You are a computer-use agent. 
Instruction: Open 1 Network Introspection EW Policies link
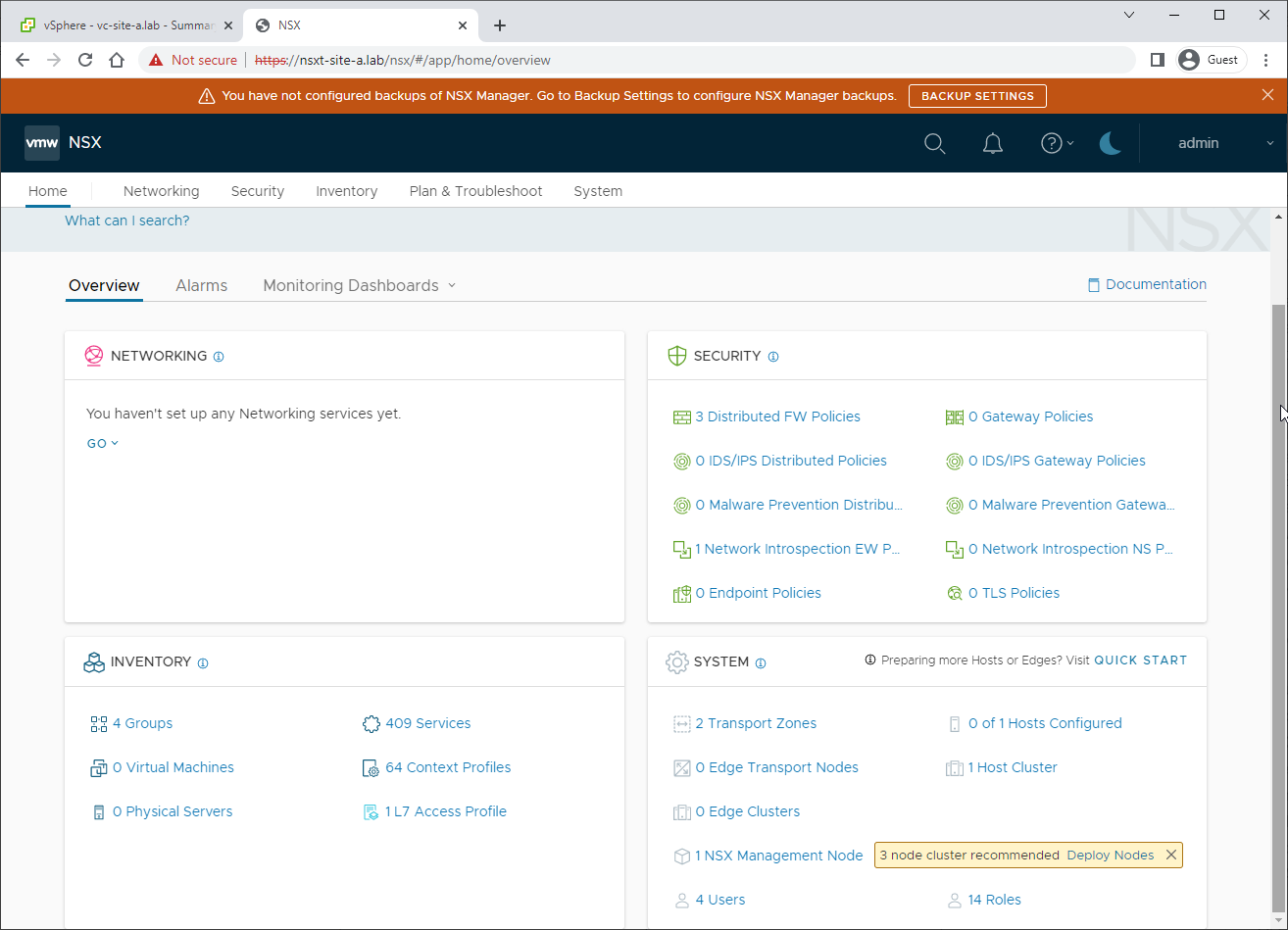(797, 550)
